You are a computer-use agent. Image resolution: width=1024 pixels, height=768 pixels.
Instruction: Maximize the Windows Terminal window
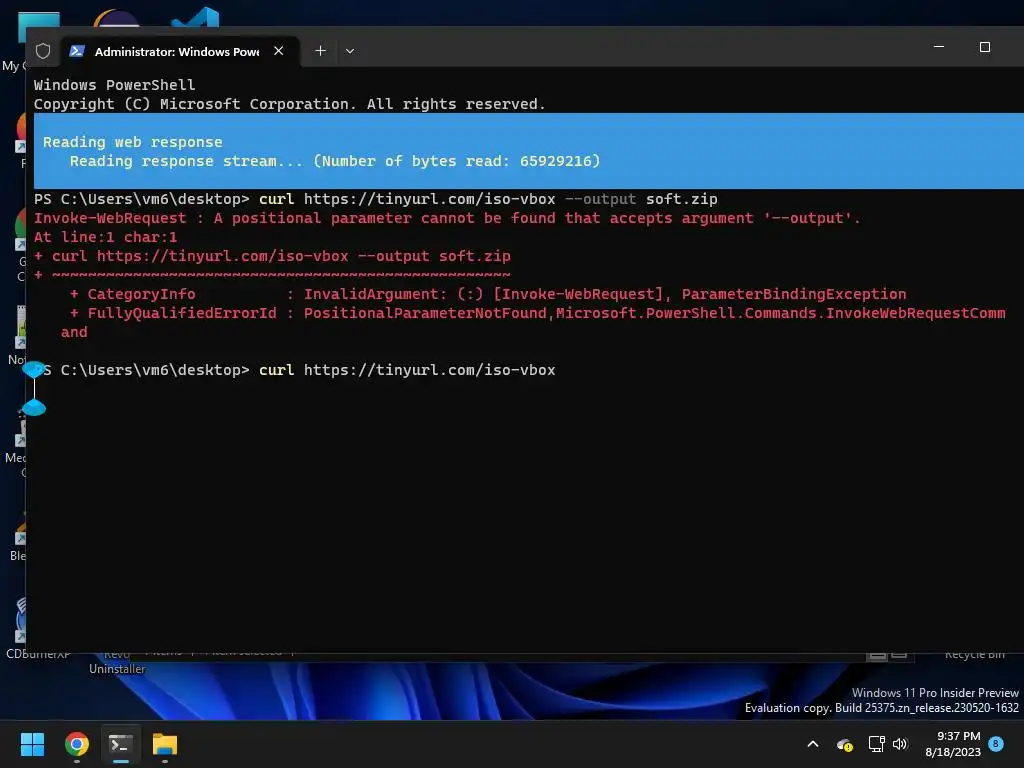(x=985, y=47)
